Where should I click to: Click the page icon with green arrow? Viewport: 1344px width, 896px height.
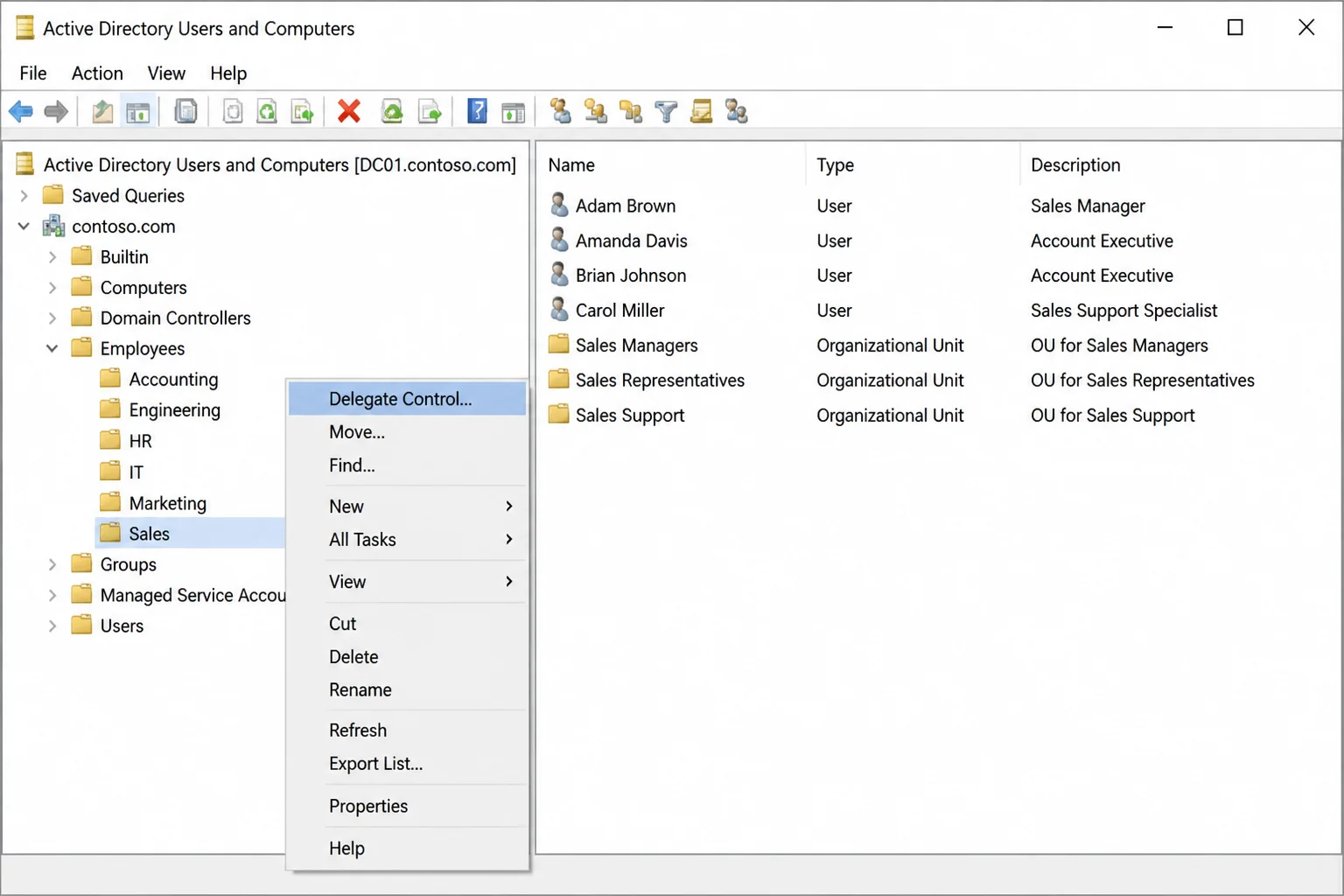pyautogui.click(x=302, y=111)
